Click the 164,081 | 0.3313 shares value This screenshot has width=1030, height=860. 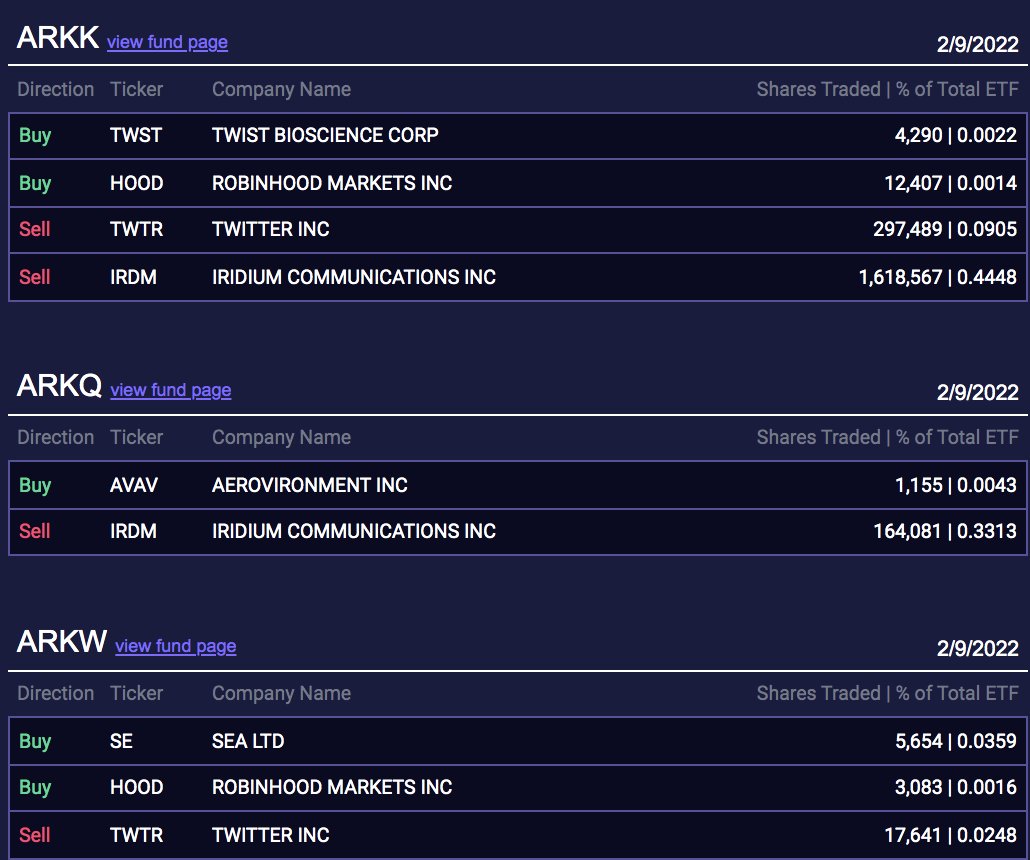click(945, 532)
